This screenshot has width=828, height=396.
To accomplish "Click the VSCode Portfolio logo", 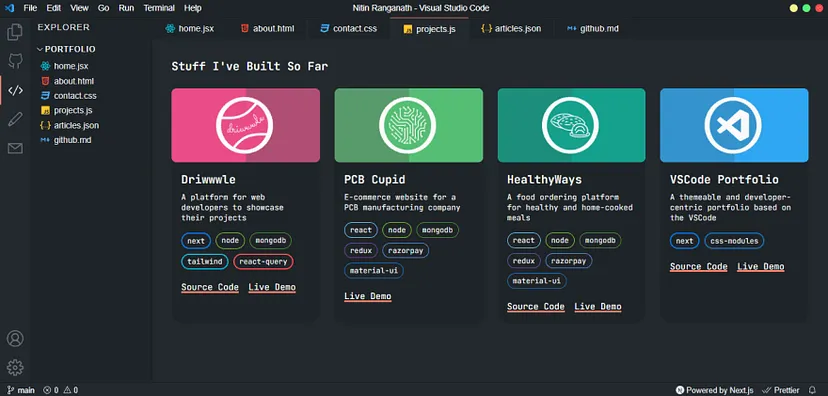I will point(733,125).
